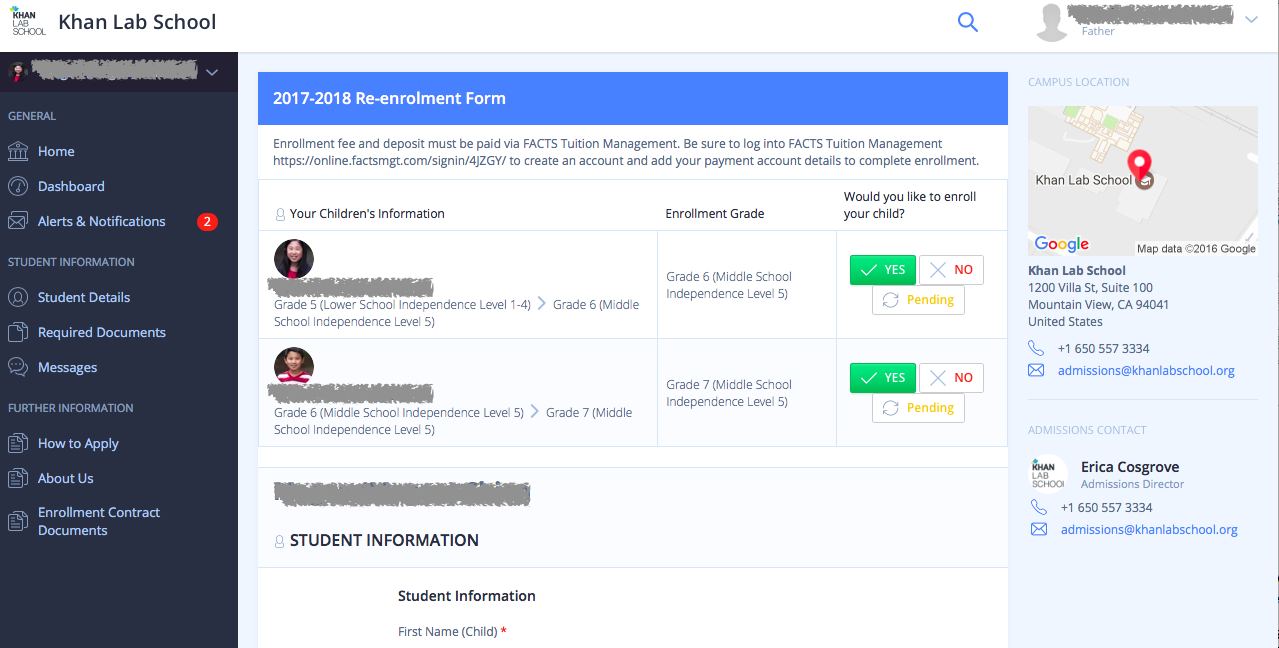
Task: Click the Dashboard gauge icon
Action: pos(18,186)
